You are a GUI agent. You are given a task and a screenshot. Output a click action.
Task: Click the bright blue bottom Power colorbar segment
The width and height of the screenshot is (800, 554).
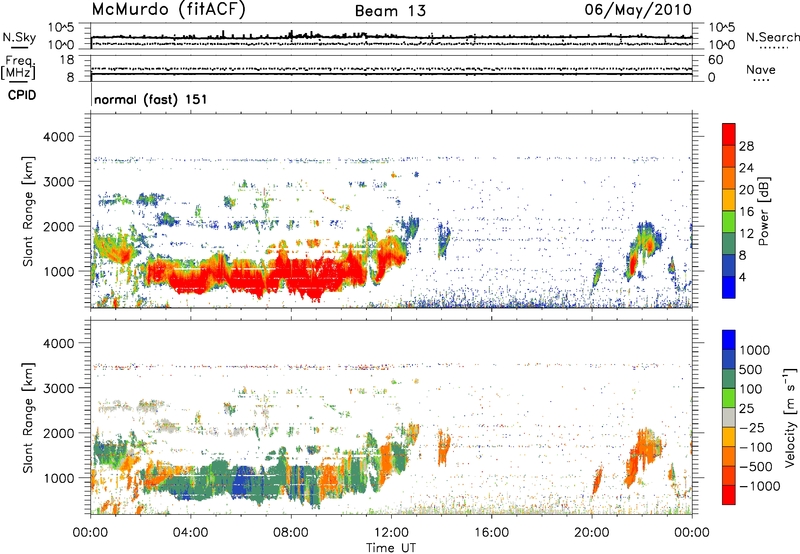729,287
